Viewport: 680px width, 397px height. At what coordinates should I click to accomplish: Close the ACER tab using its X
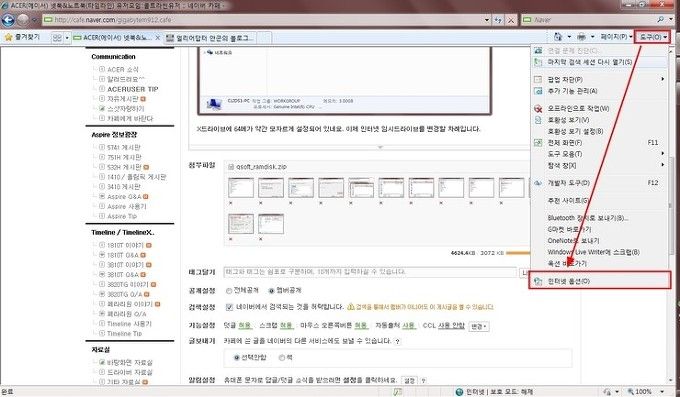157,38
